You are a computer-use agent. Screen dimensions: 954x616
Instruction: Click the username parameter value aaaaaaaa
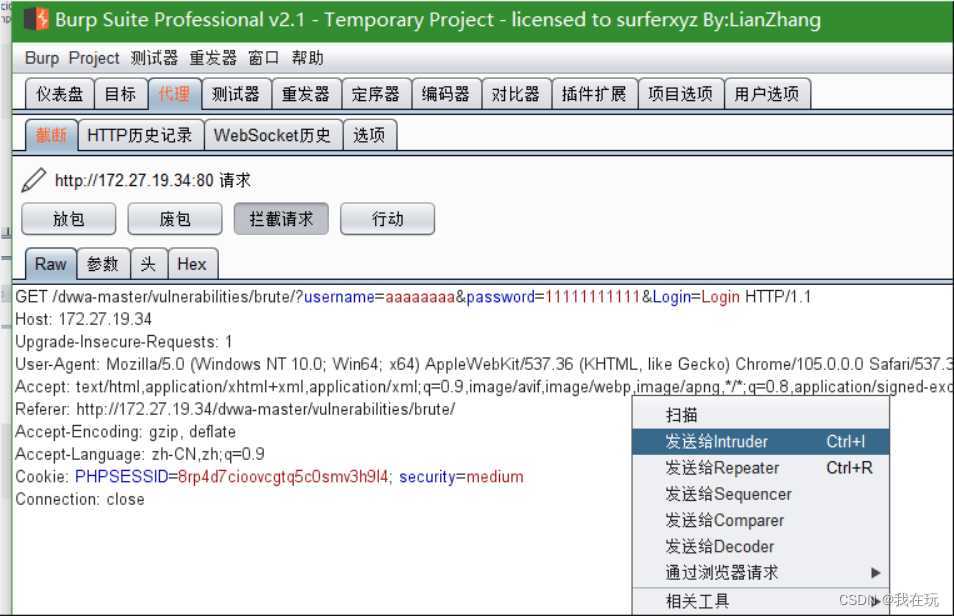tap(420, 297)
